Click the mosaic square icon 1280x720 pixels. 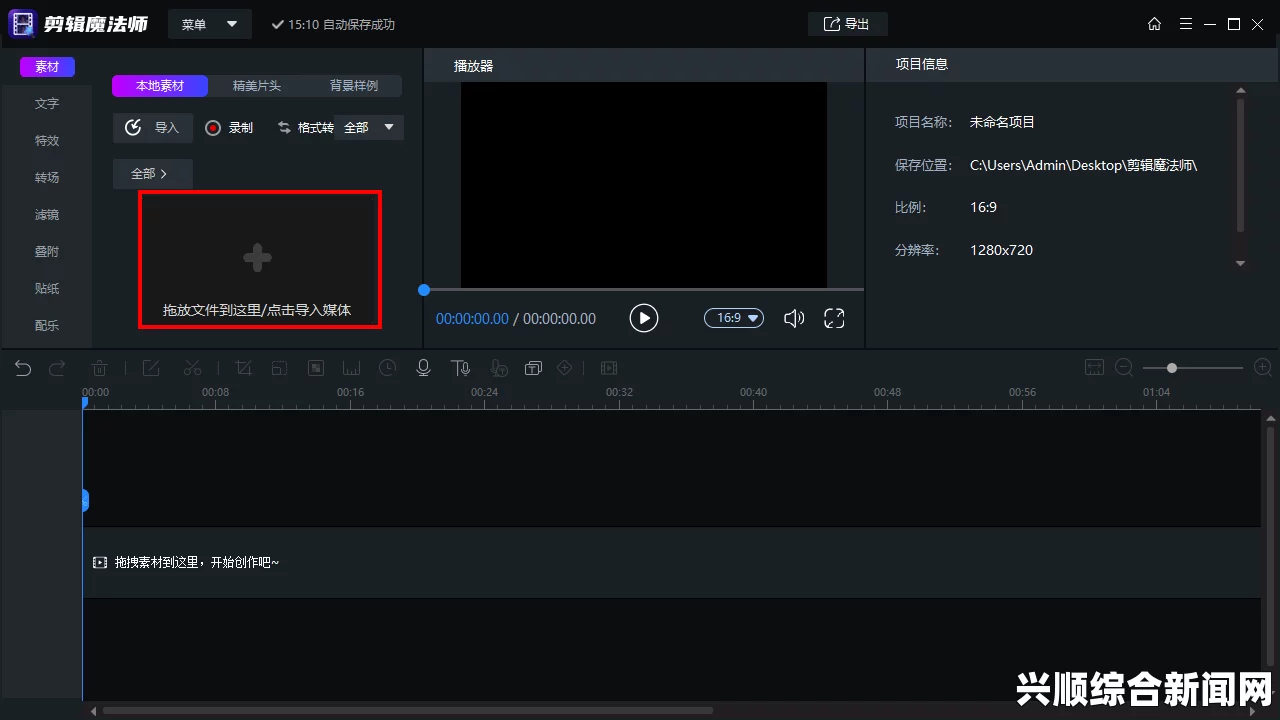(315, 368)
